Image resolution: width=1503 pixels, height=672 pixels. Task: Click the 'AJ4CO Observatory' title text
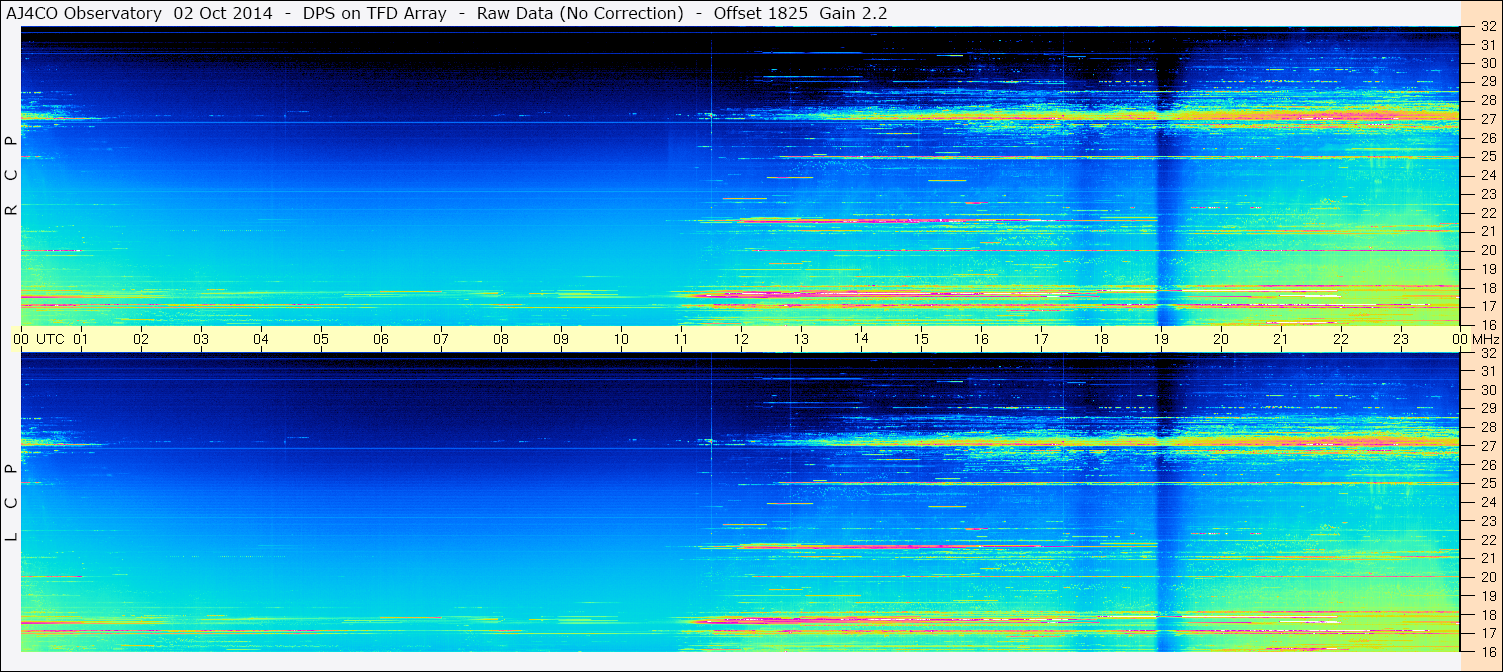click(85, 13)
